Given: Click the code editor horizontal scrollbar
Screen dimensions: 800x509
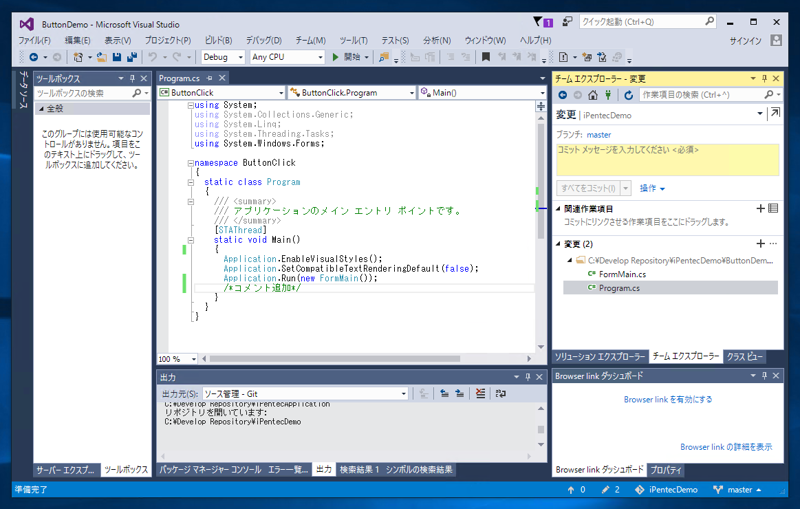Looking at the screenshot, I should coord(335,359).
